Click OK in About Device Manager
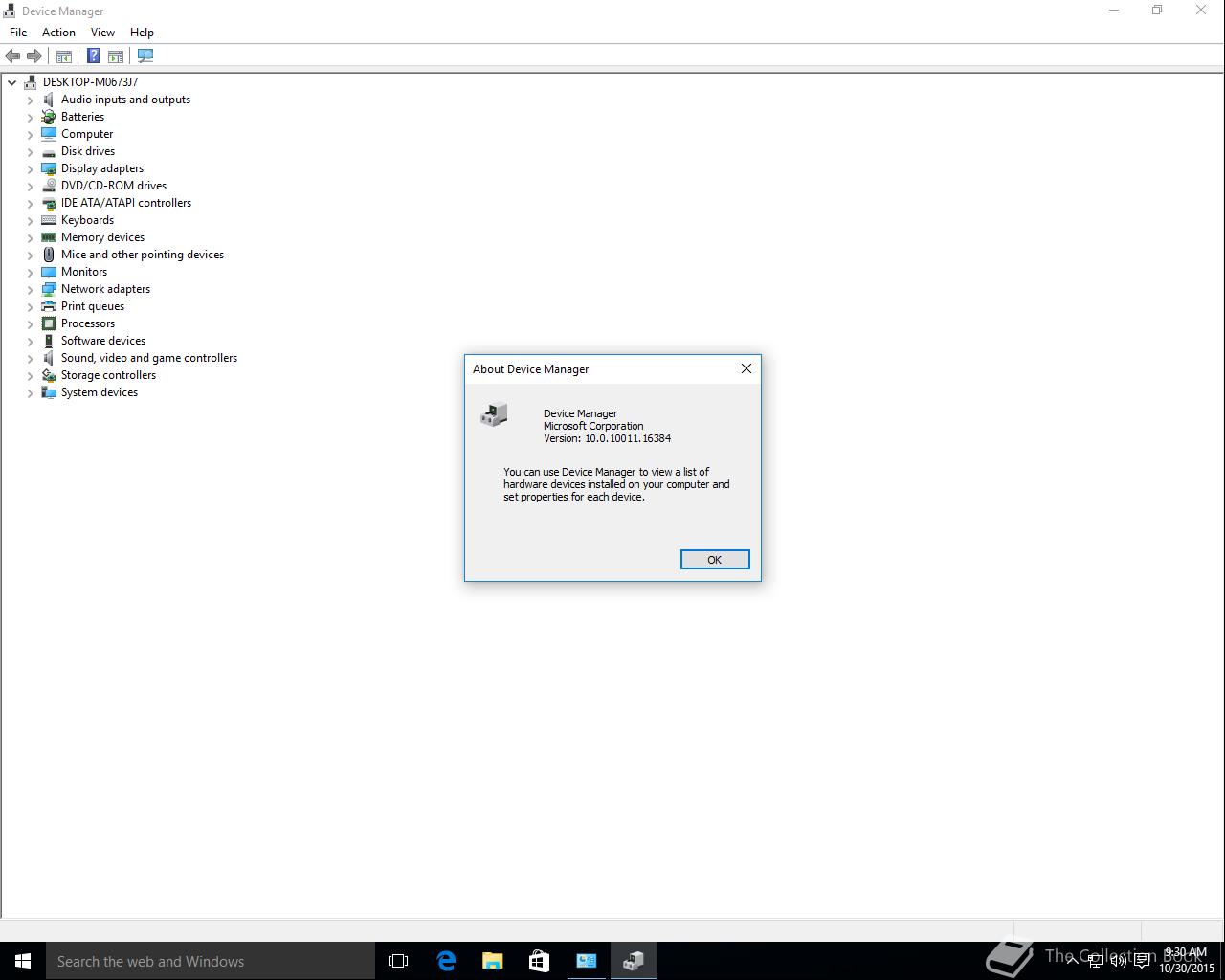Viewport: 1225px width, 980px height. (x=715, y=560)
